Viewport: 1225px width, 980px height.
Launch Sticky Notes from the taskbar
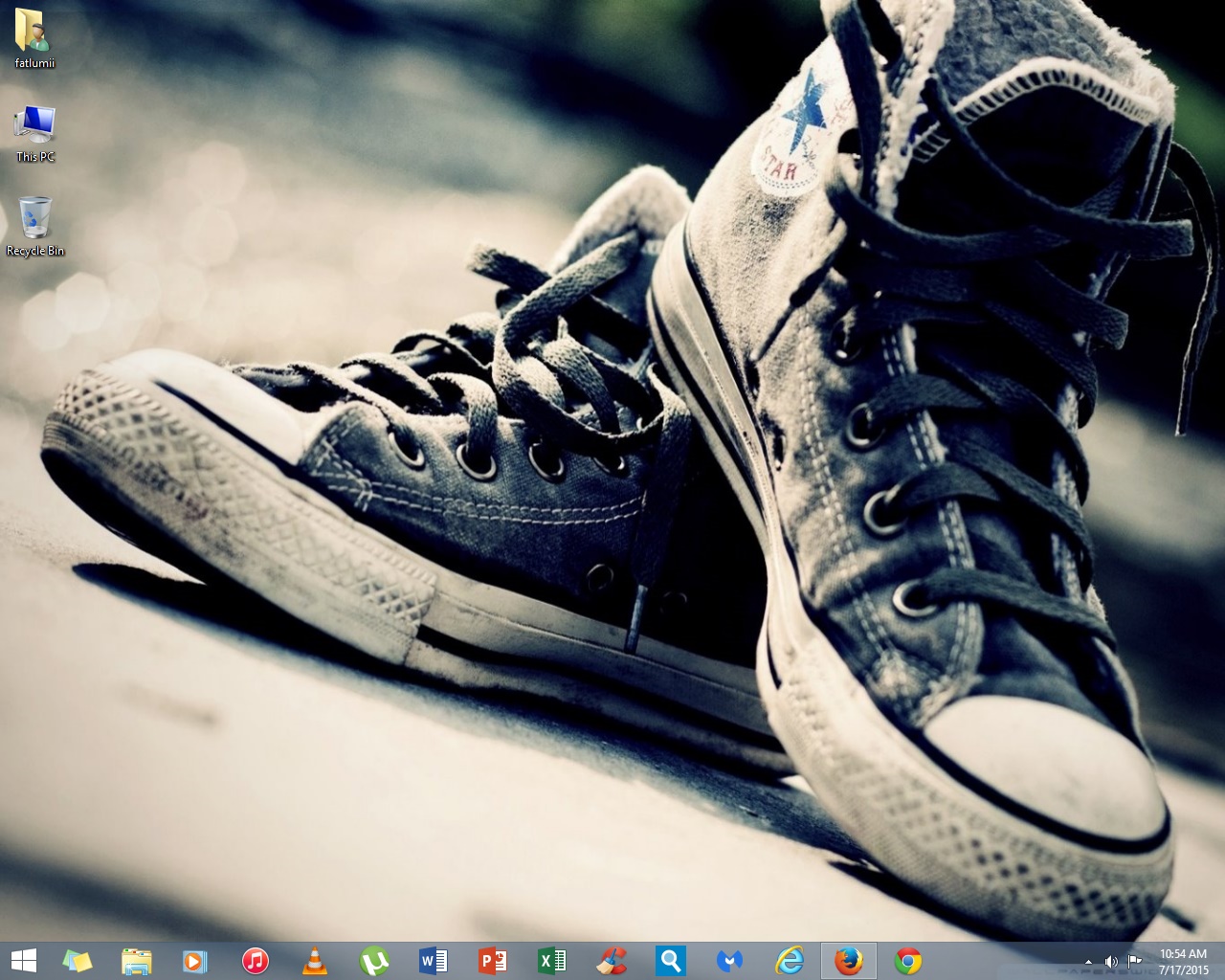pyautogui.click(x=77, y=960)
